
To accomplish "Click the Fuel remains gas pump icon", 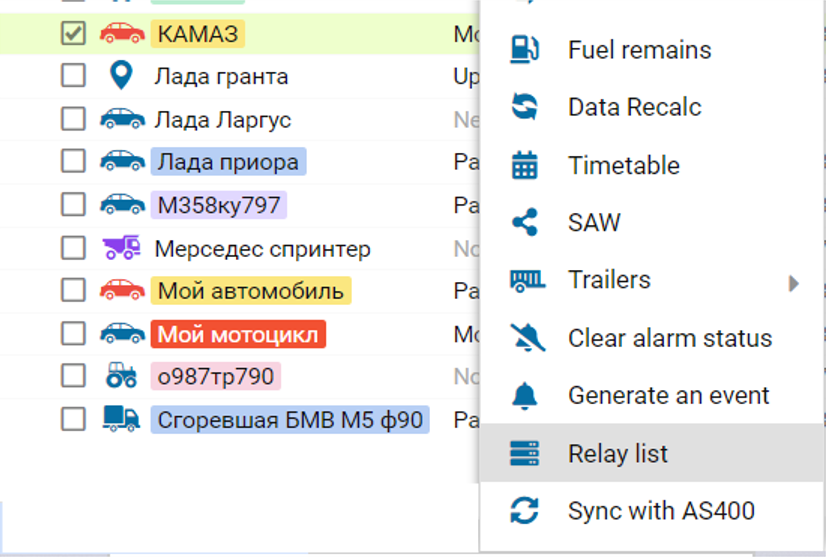I will (525, 50).
